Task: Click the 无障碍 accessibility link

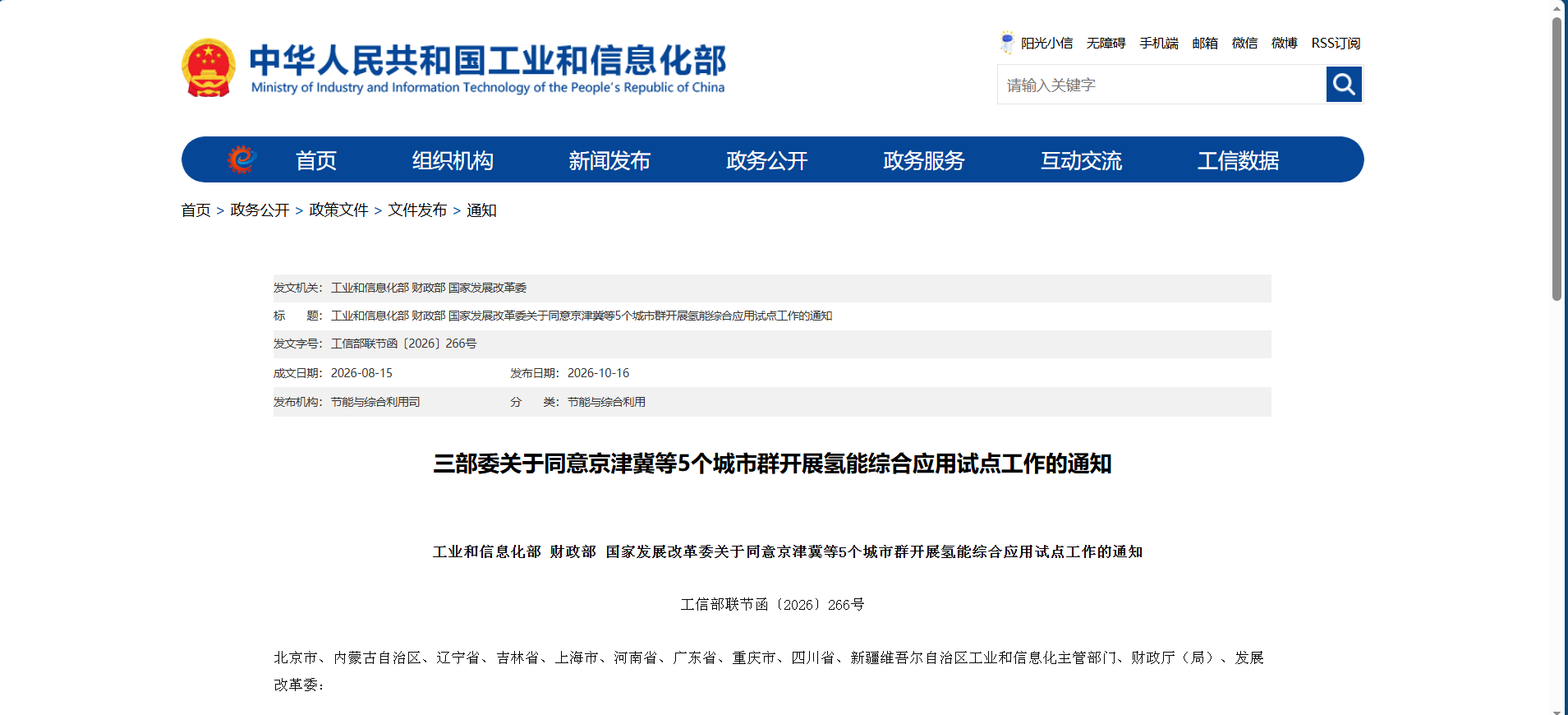Action: pos(1106,43)
